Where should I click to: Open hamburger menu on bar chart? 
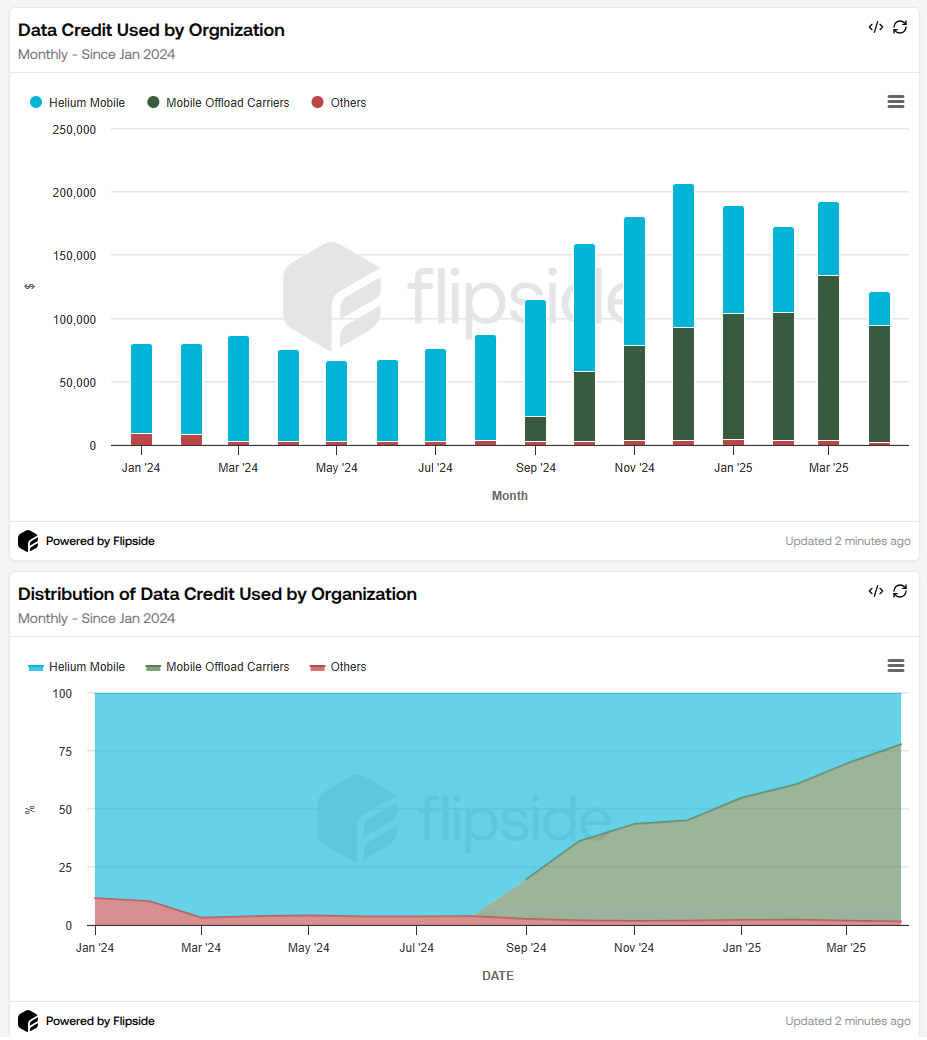coord(896,102)
